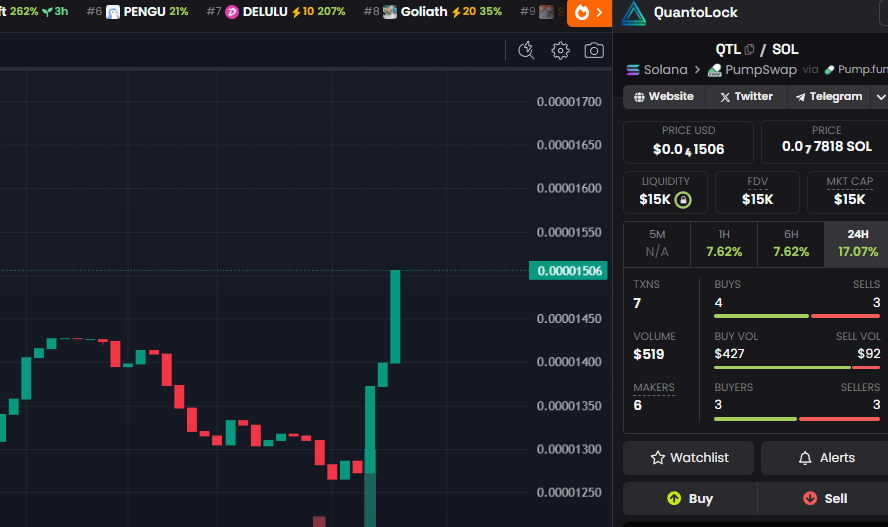Click the PRICE USD box
Image resolution: width=888 pixels, height=527 pixels.
coord(688,142)
